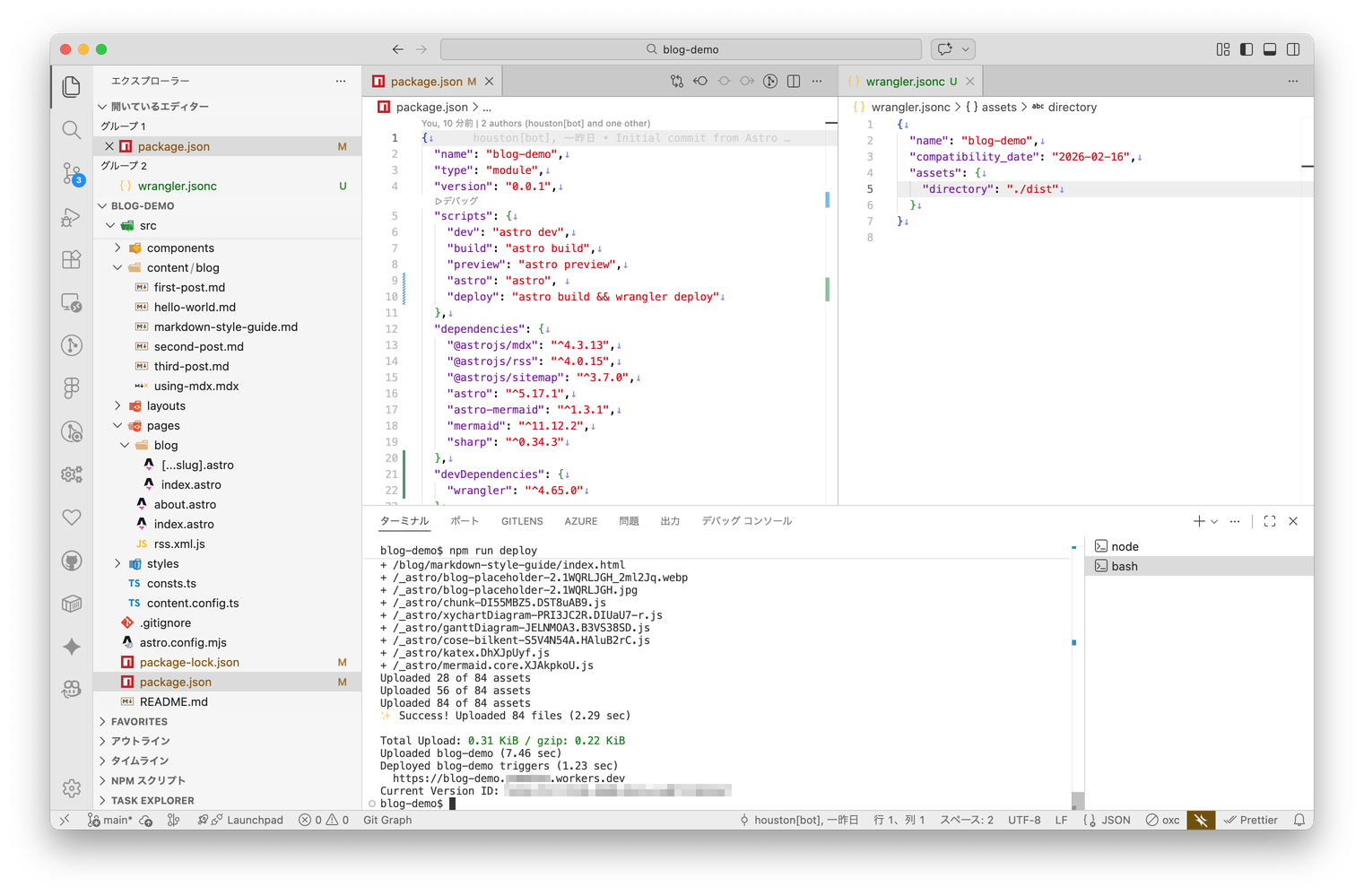Open notifications bell in status bar
The image size is (1364, 896).
tap(1299, 820)
